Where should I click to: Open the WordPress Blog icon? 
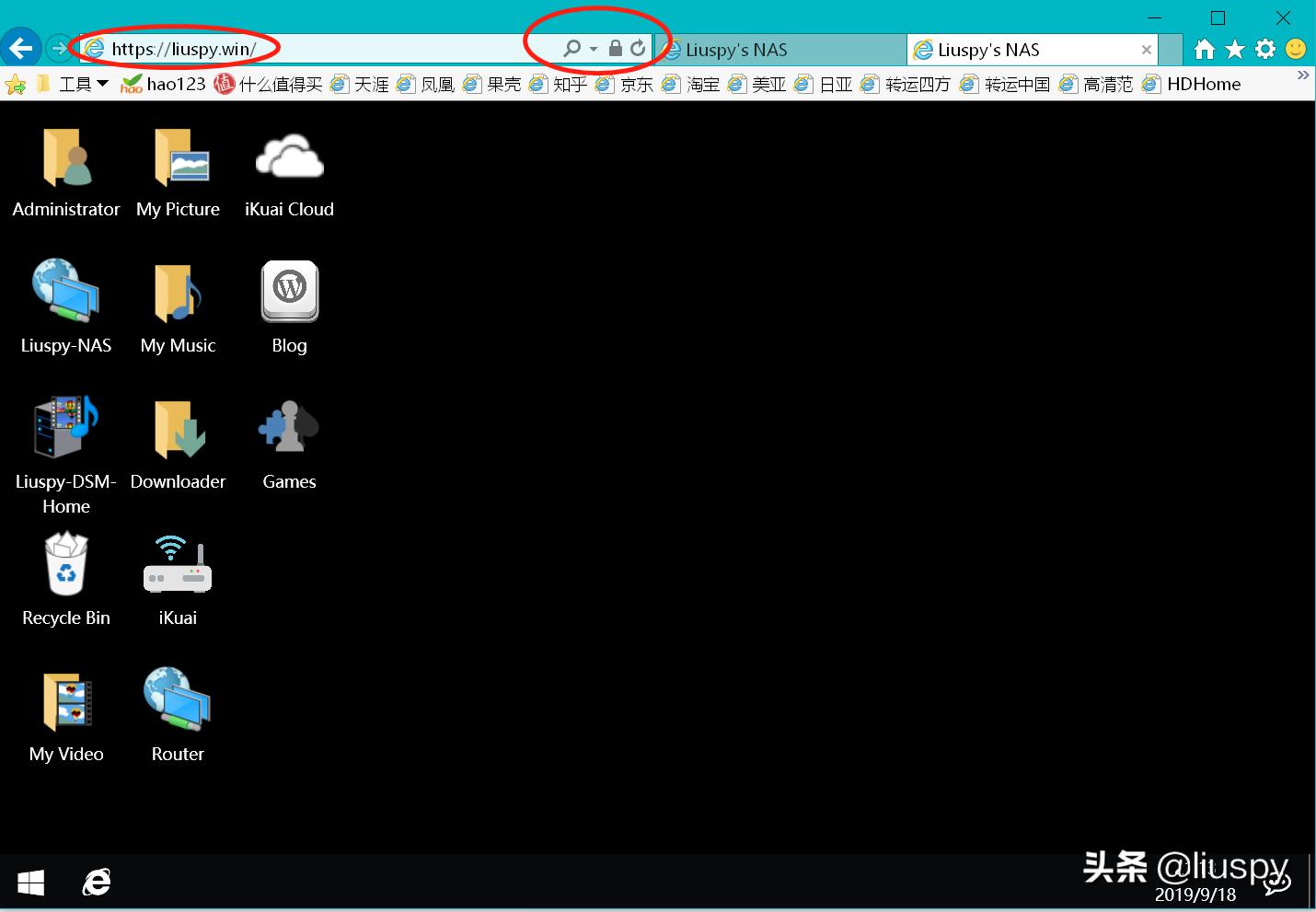coord(290,291)
